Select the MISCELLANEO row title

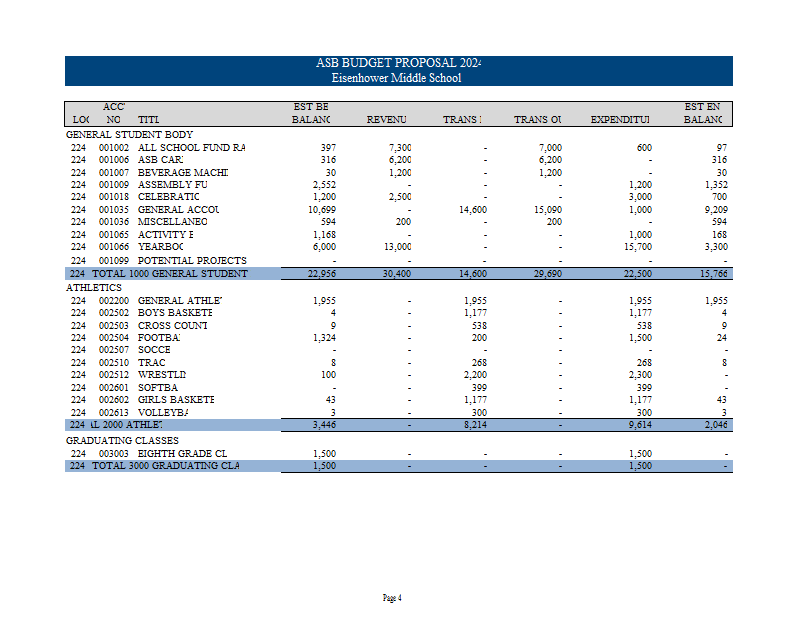(172, 222)
